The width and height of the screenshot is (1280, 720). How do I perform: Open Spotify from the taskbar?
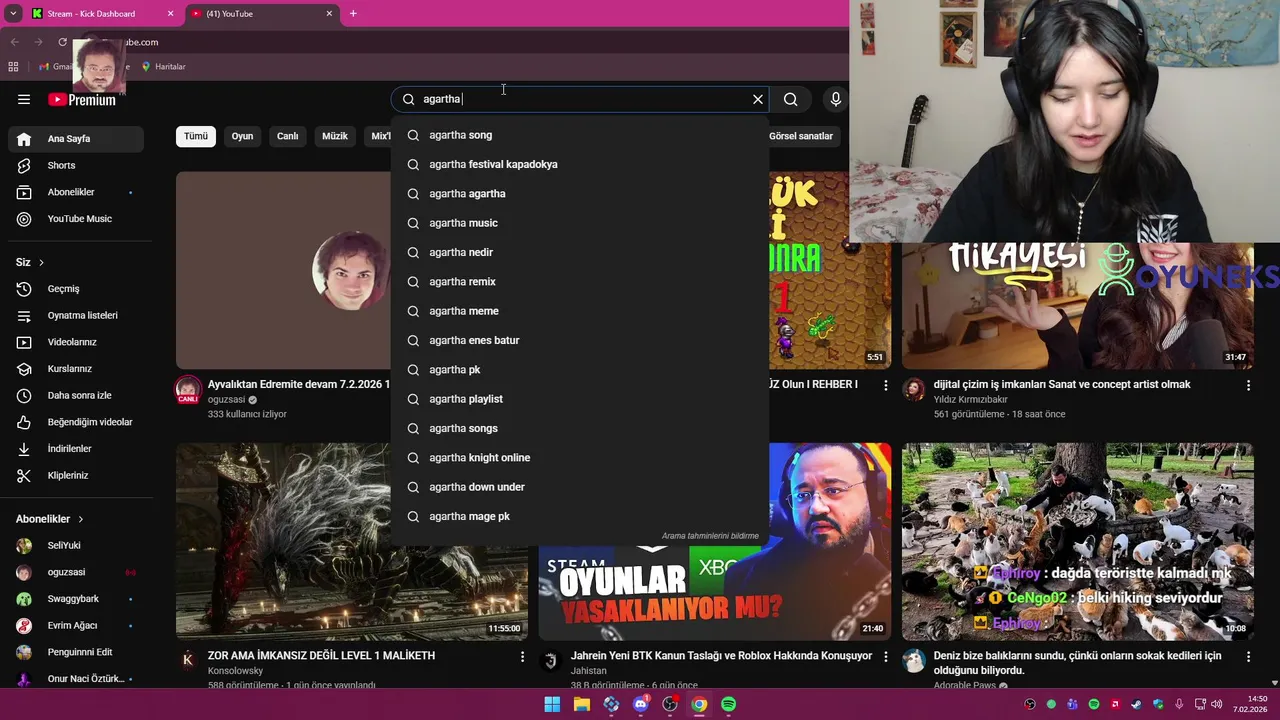[x=729, y=704]
